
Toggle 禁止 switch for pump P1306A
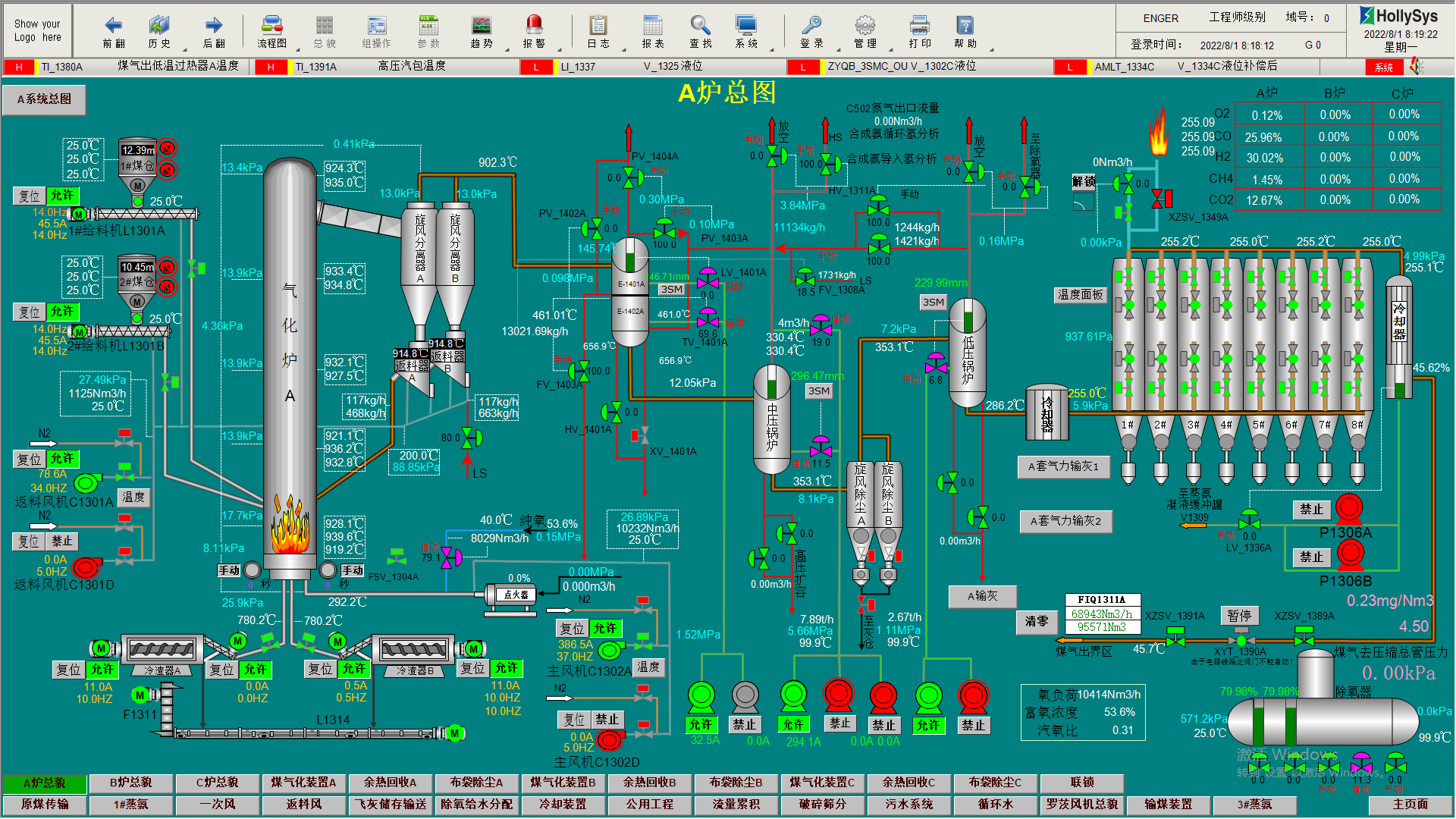1311,510
